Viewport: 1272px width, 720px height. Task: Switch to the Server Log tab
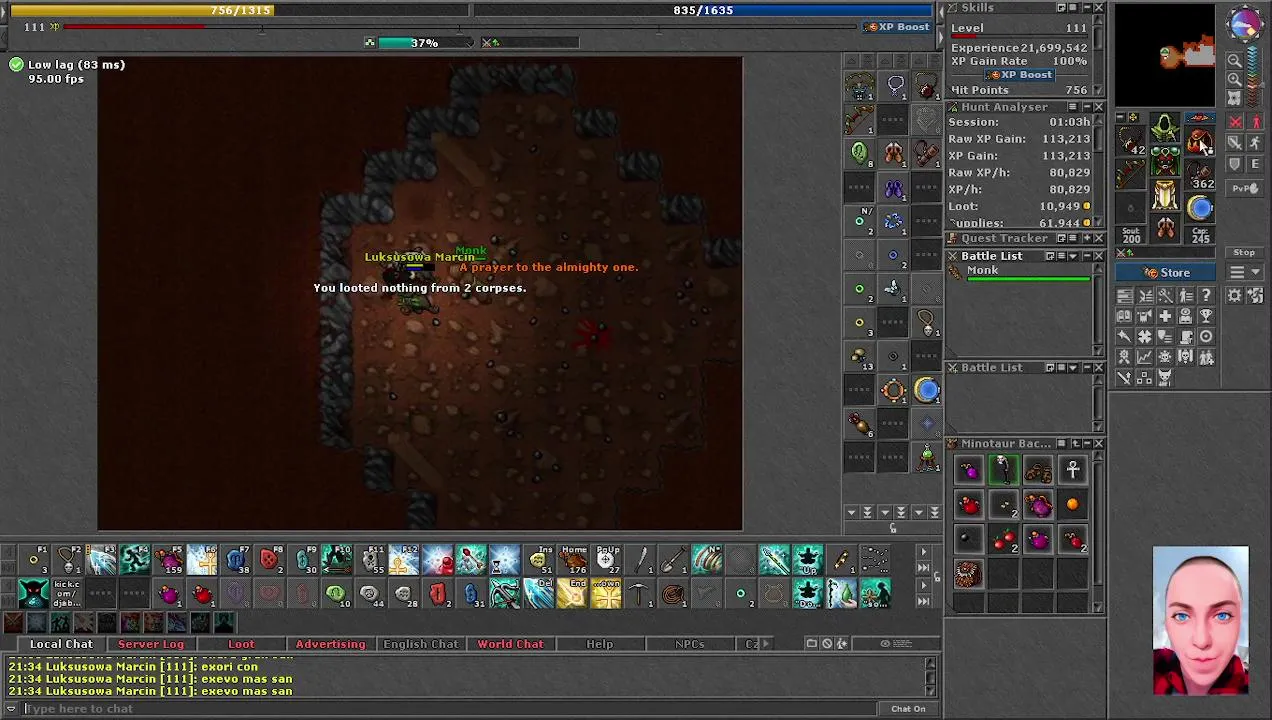pos(151,644)
